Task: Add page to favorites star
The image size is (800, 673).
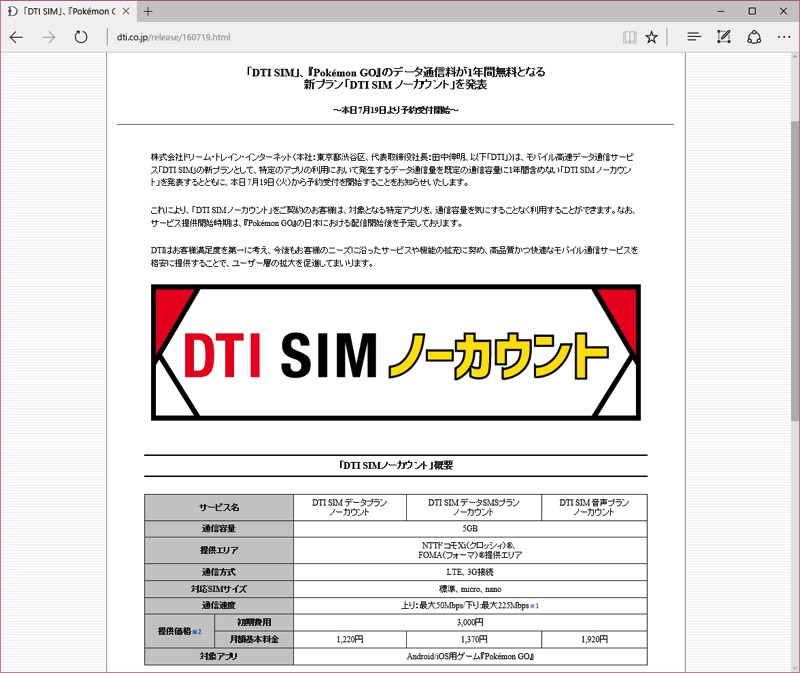Action: coord(652,37)
